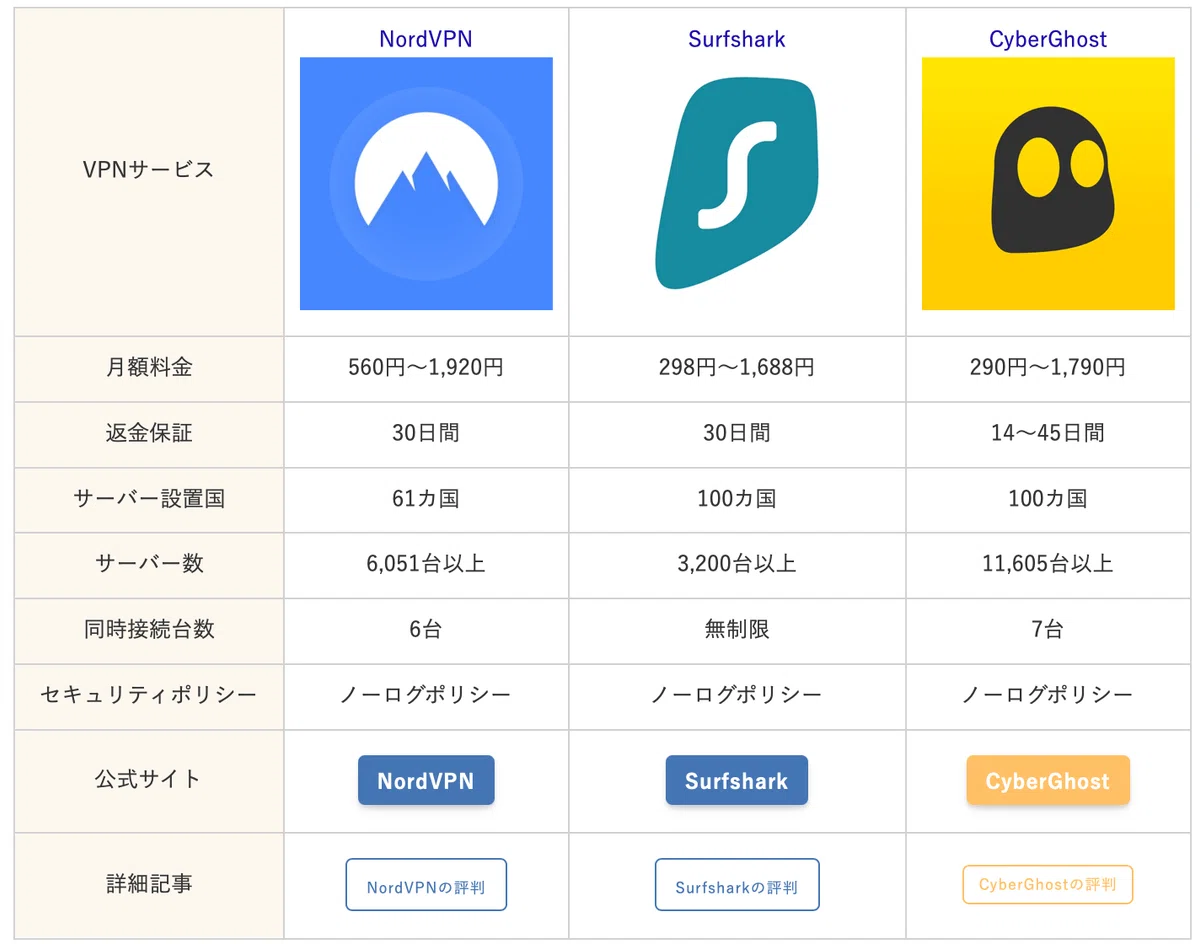1200x944 pixels.
Task: Select the 月額料金 row header
Action: pyautogui.click(x=149, y=369)
